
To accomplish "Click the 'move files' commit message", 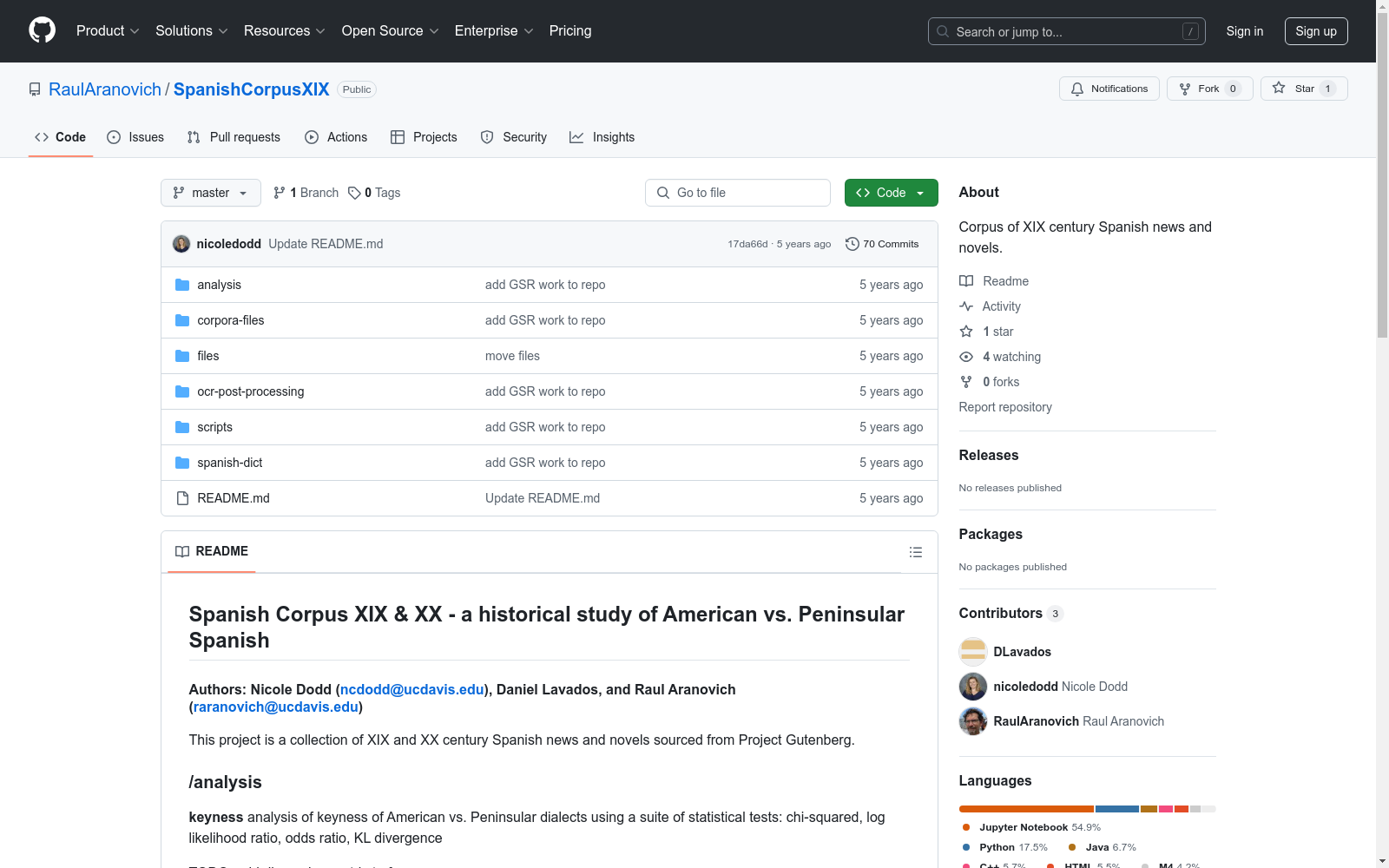I will [512, 356].
